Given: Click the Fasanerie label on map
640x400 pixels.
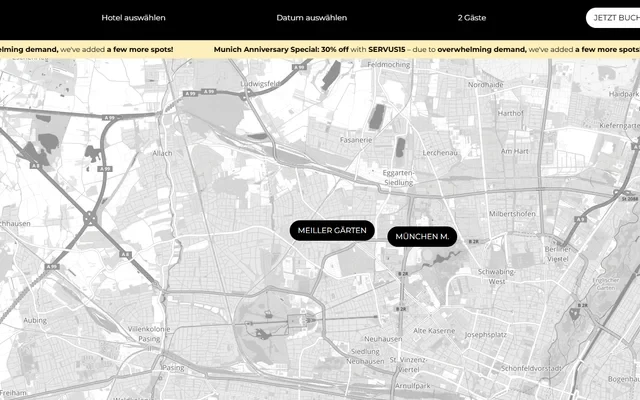Looking at the screenshot, I should (x=356, y=140).
